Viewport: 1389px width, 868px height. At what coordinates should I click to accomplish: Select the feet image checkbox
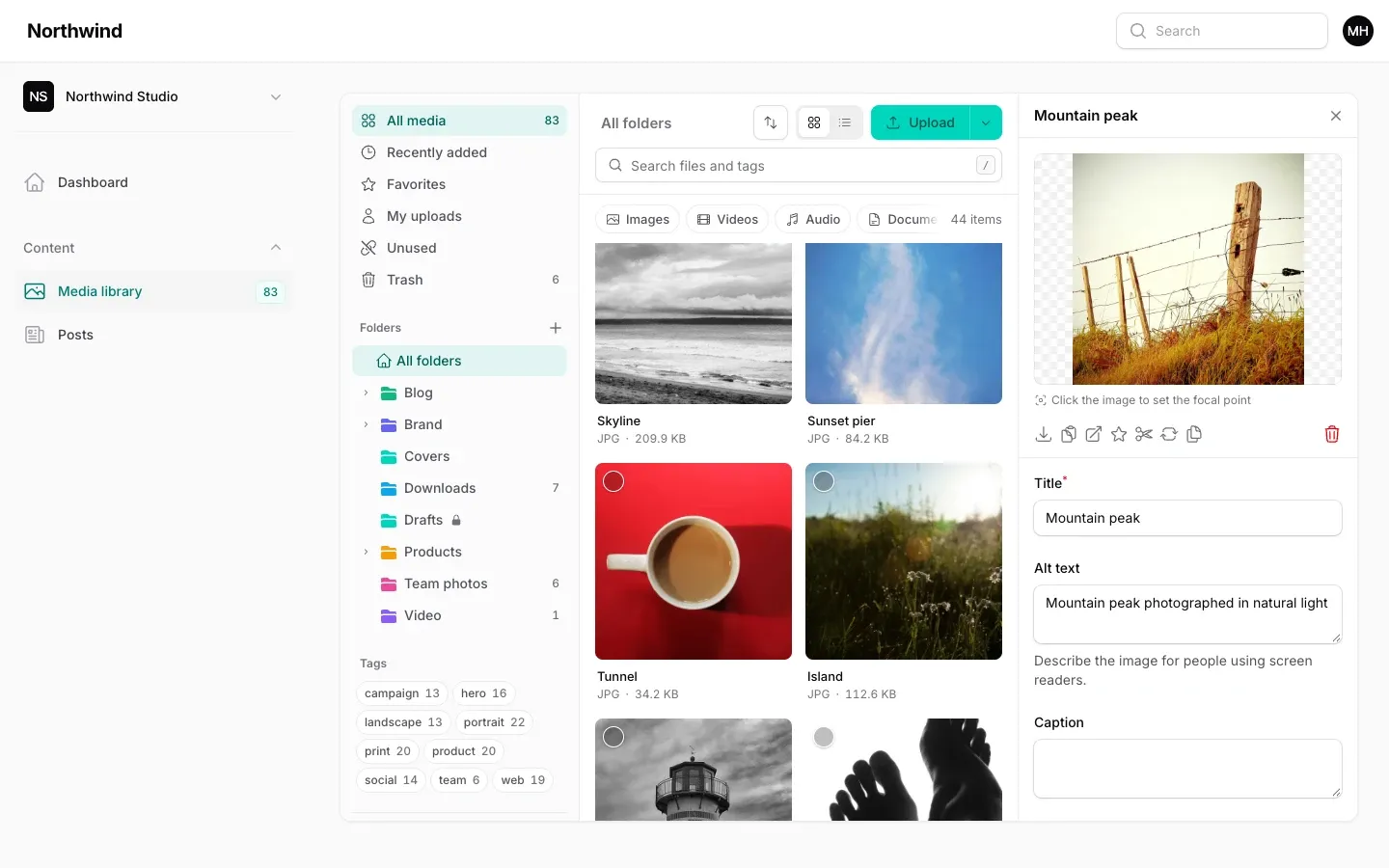(x=824, y=737)
